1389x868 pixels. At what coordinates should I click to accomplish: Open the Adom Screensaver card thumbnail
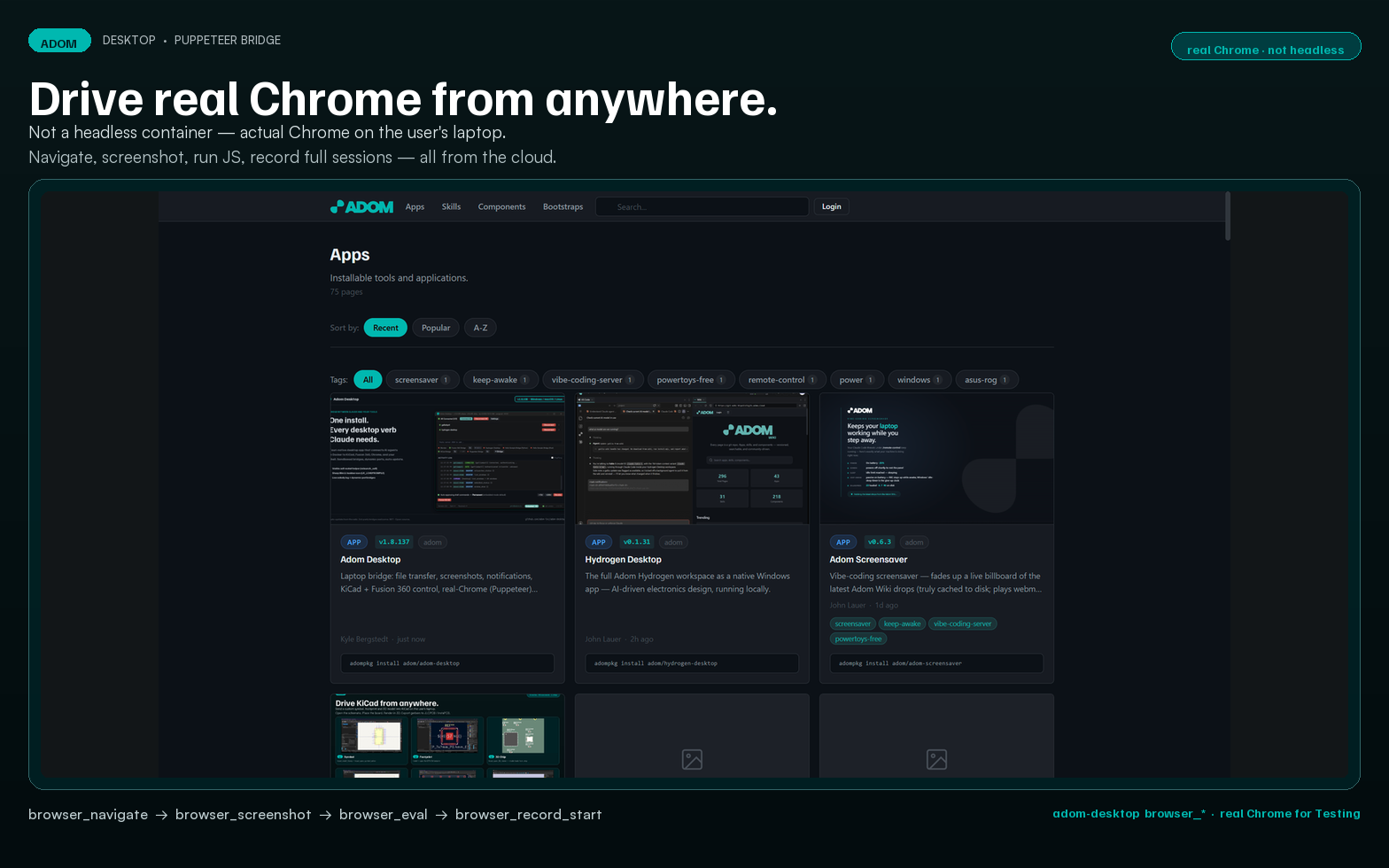[x=936, y=459]
